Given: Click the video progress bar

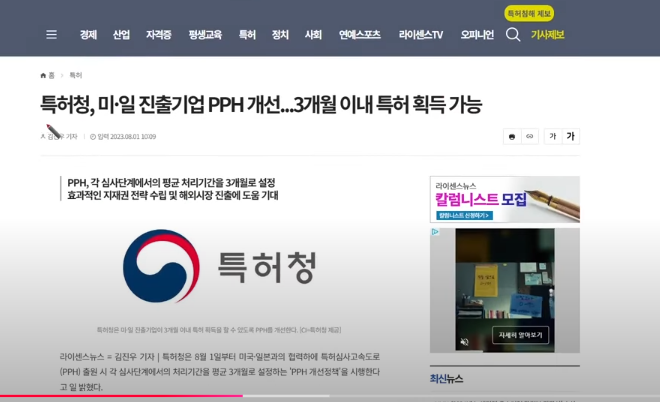Looking at the screenshot, I should tap(330, 396).
